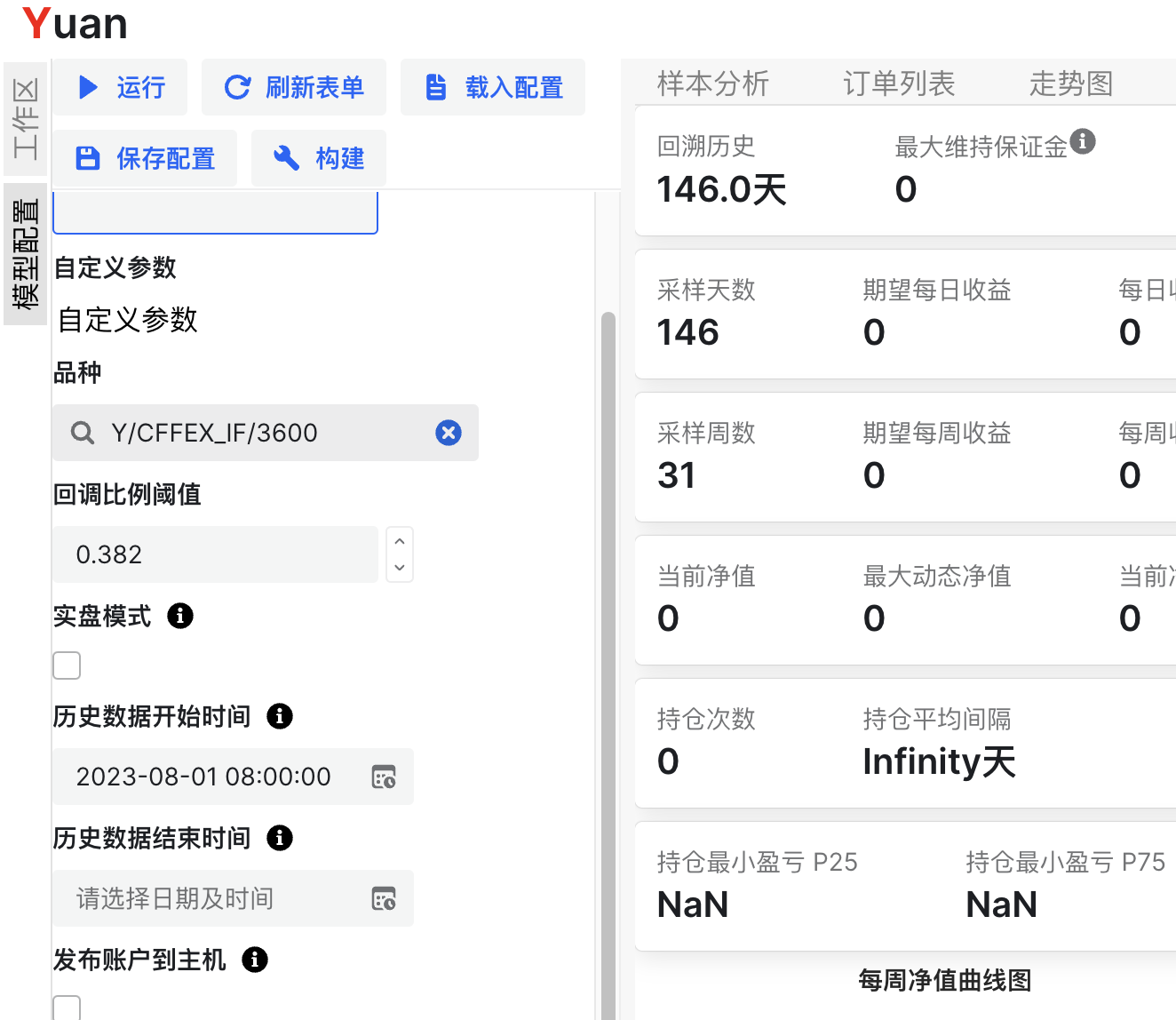Screen dimensions: 1176x1020
Task: Decrement 回调比例阈值 with the down arrow
Action: coord(399,568)
